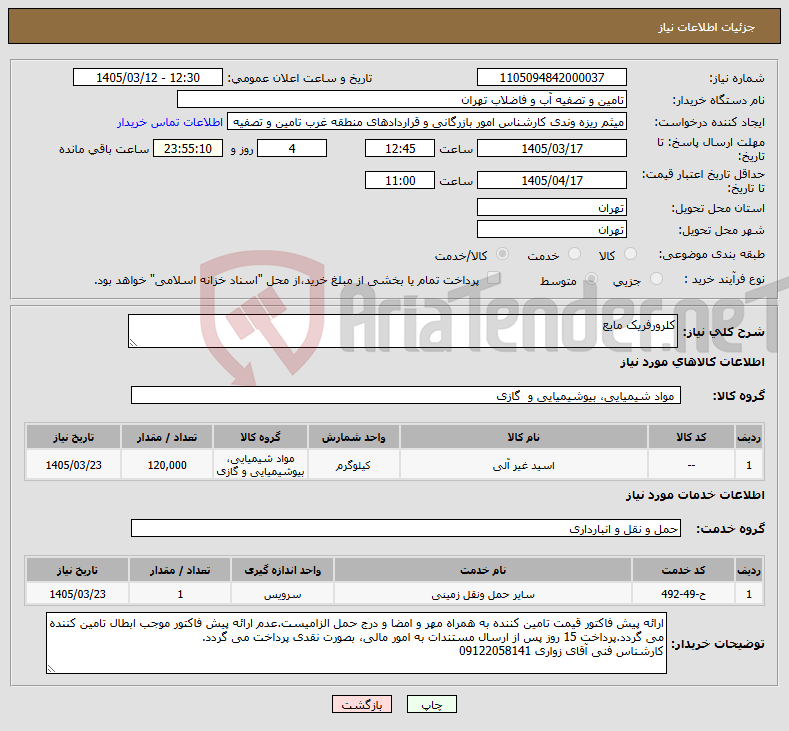Click the نام خدمت column header
The height and width of the screenshot is (731, 789).
[483, 570]
